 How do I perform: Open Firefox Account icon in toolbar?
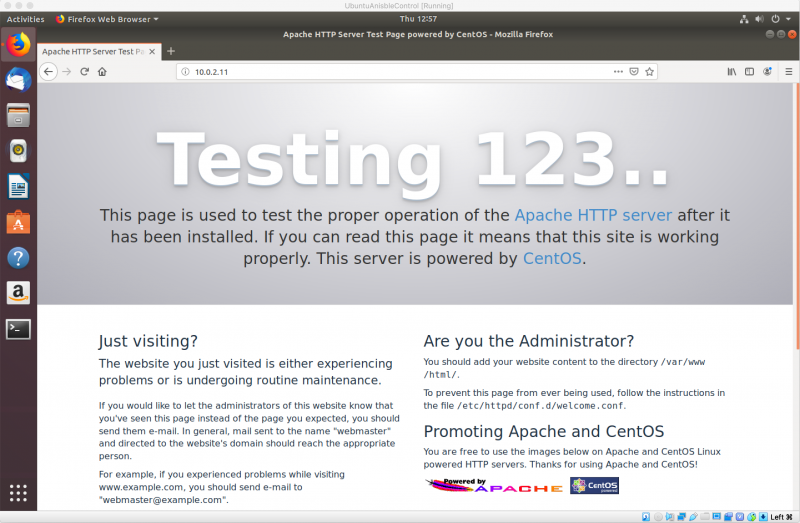point(767,72)
